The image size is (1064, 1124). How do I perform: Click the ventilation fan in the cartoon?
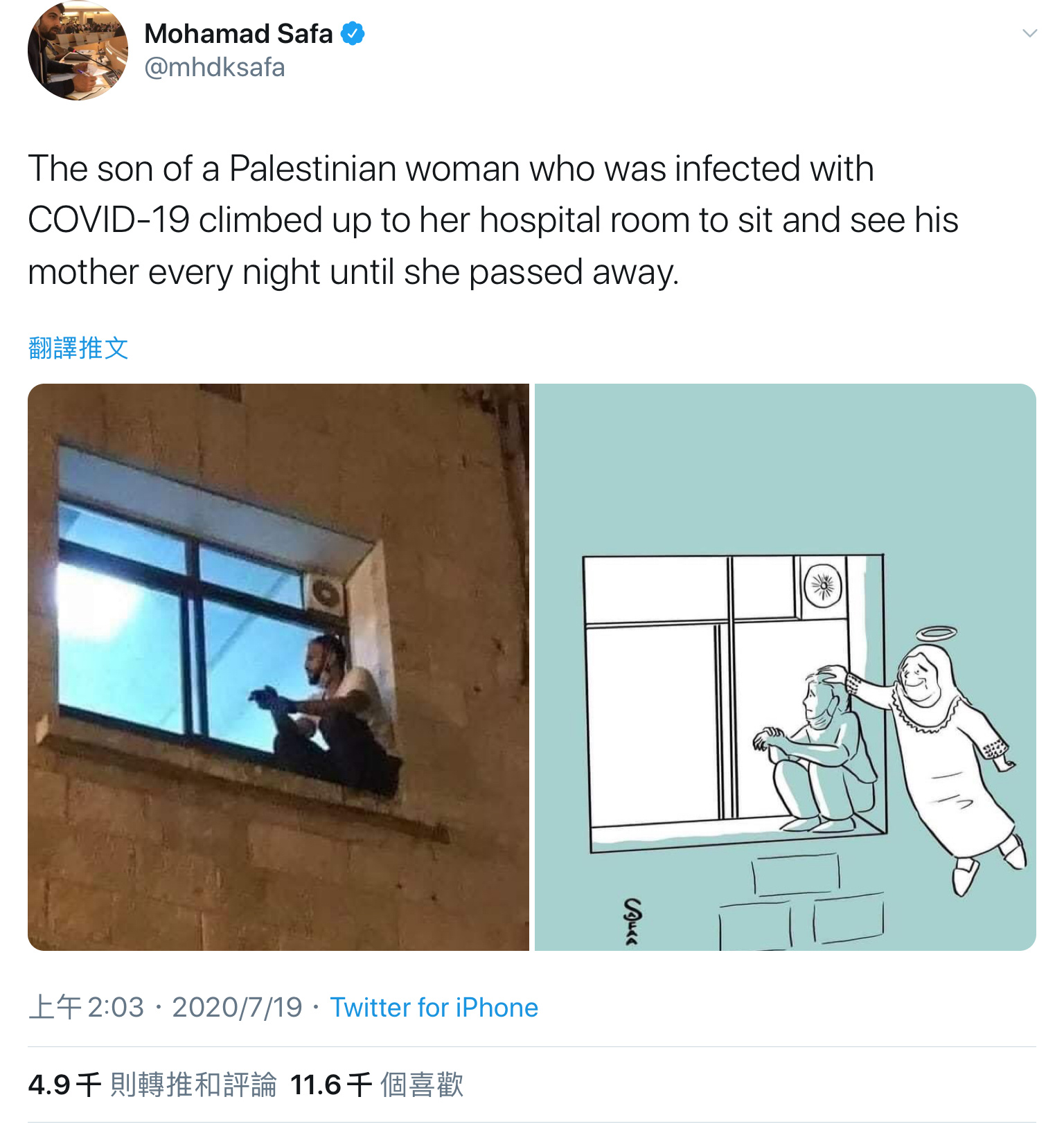pyautogui.click(x=823, y=587)
